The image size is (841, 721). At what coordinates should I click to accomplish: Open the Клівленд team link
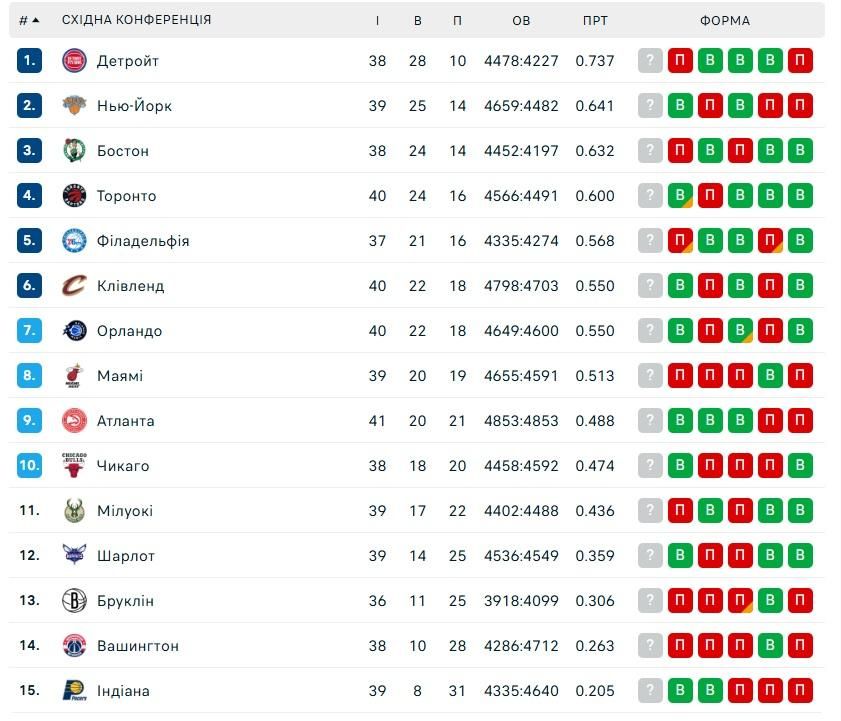(x=130, y=286)
